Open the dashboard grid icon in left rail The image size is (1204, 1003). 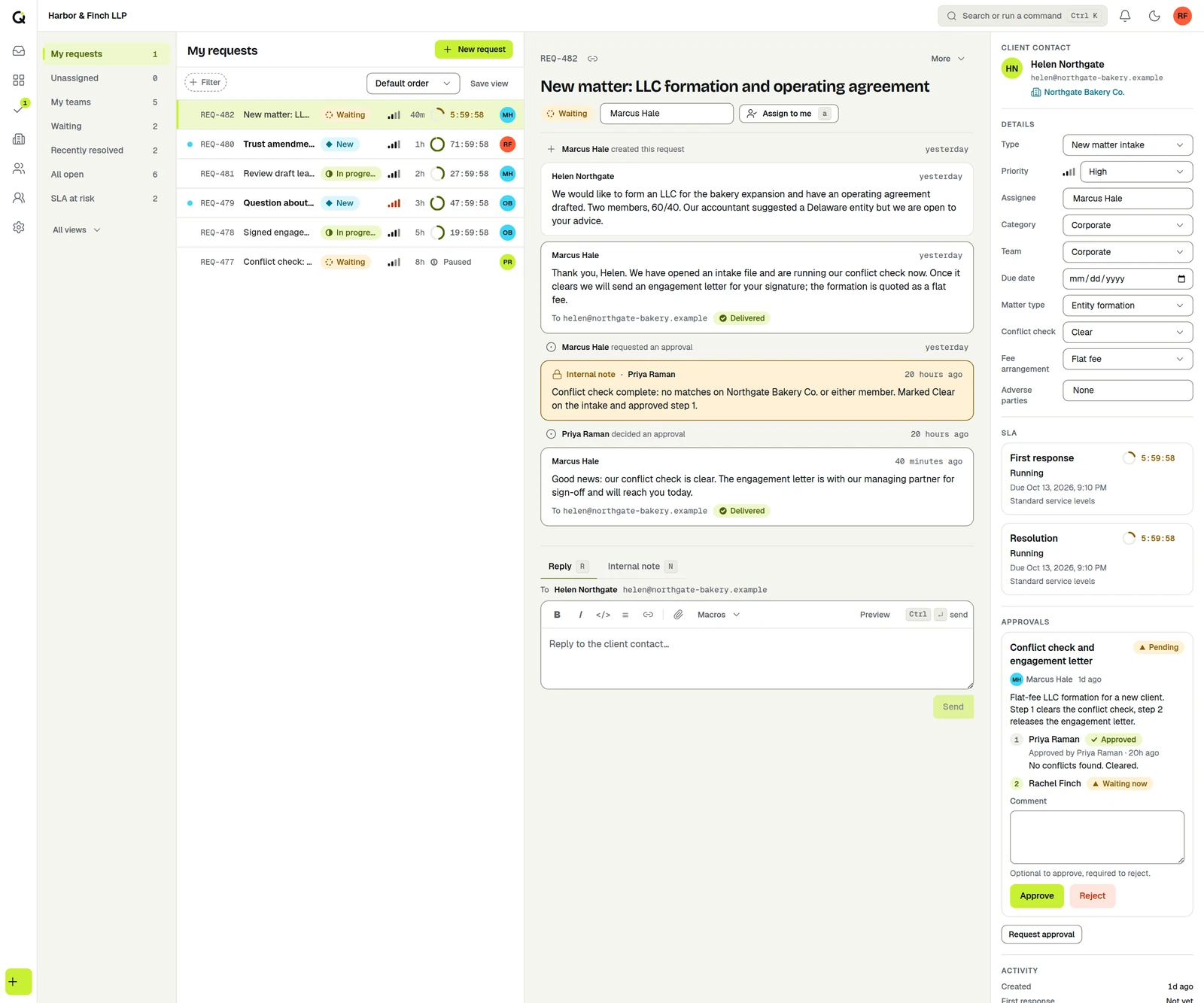19,81
